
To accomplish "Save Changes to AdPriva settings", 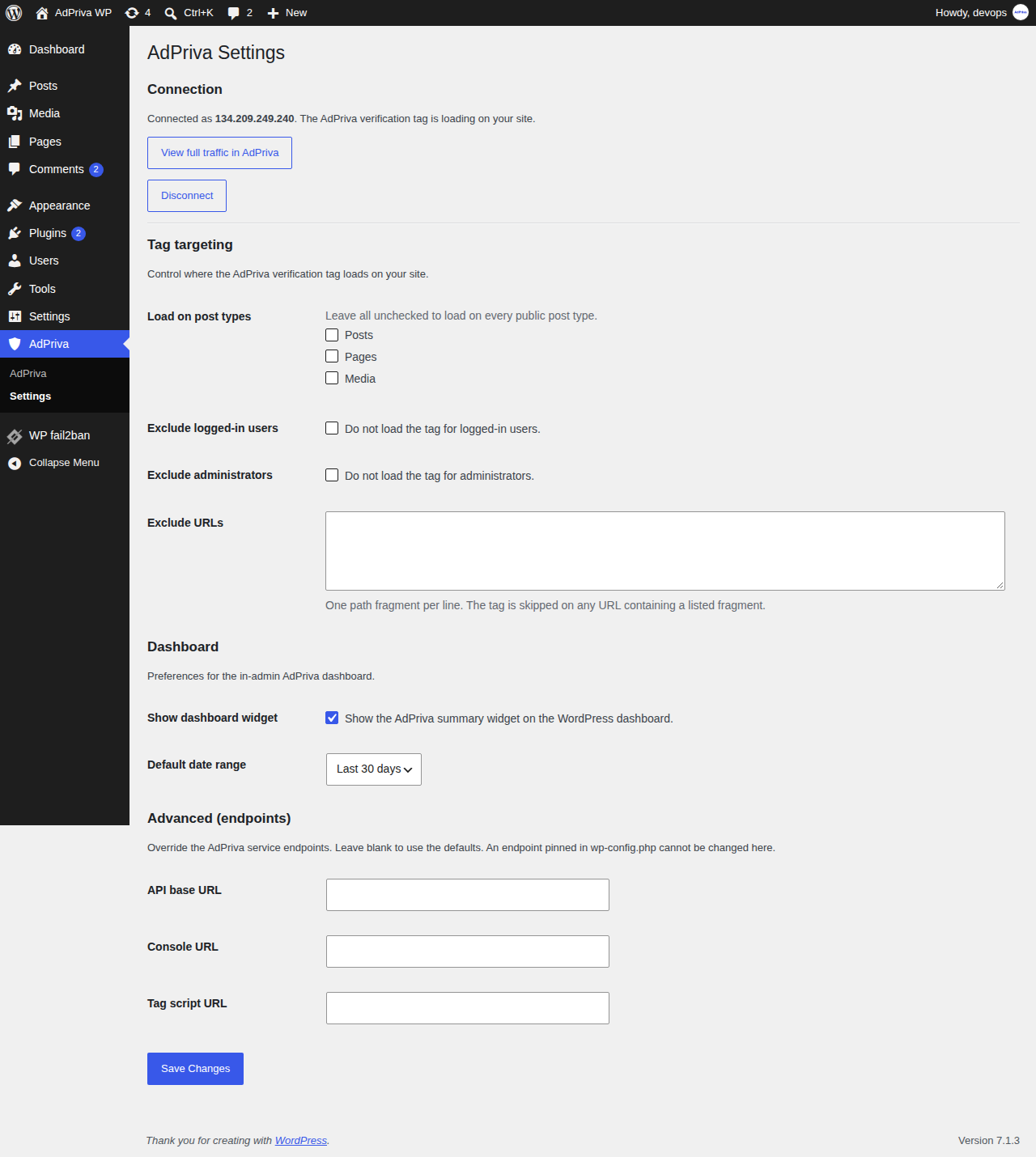I will (x=195, y=1069).
